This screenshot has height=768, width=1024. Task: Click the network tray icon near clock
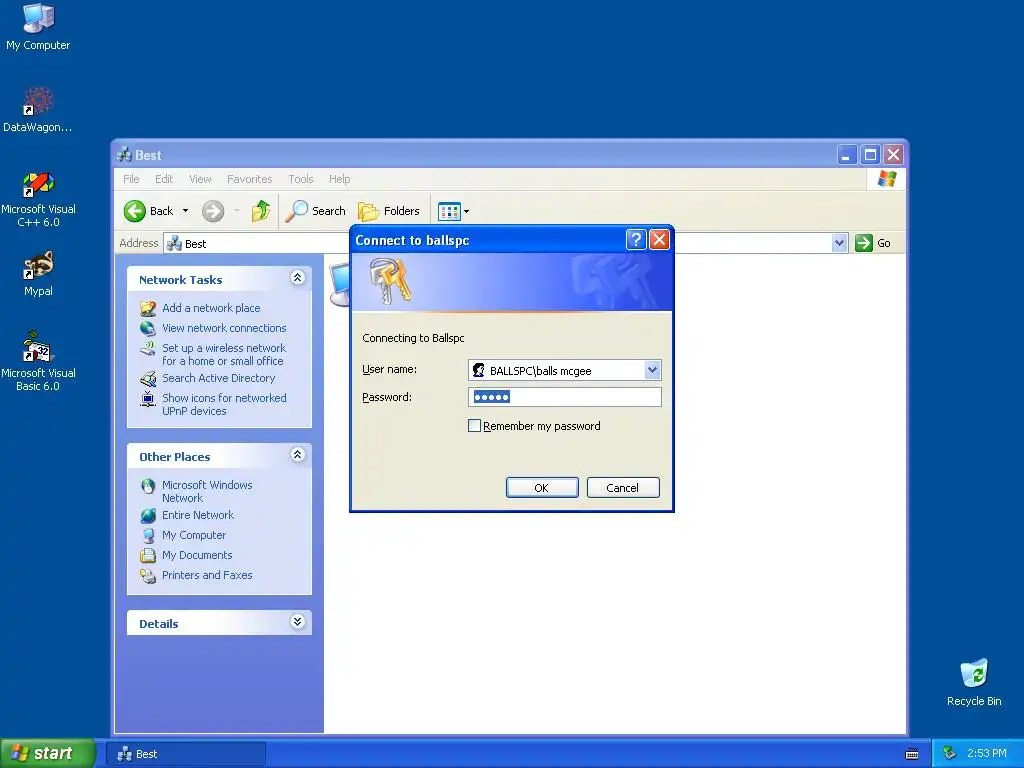tap(950, 753)
